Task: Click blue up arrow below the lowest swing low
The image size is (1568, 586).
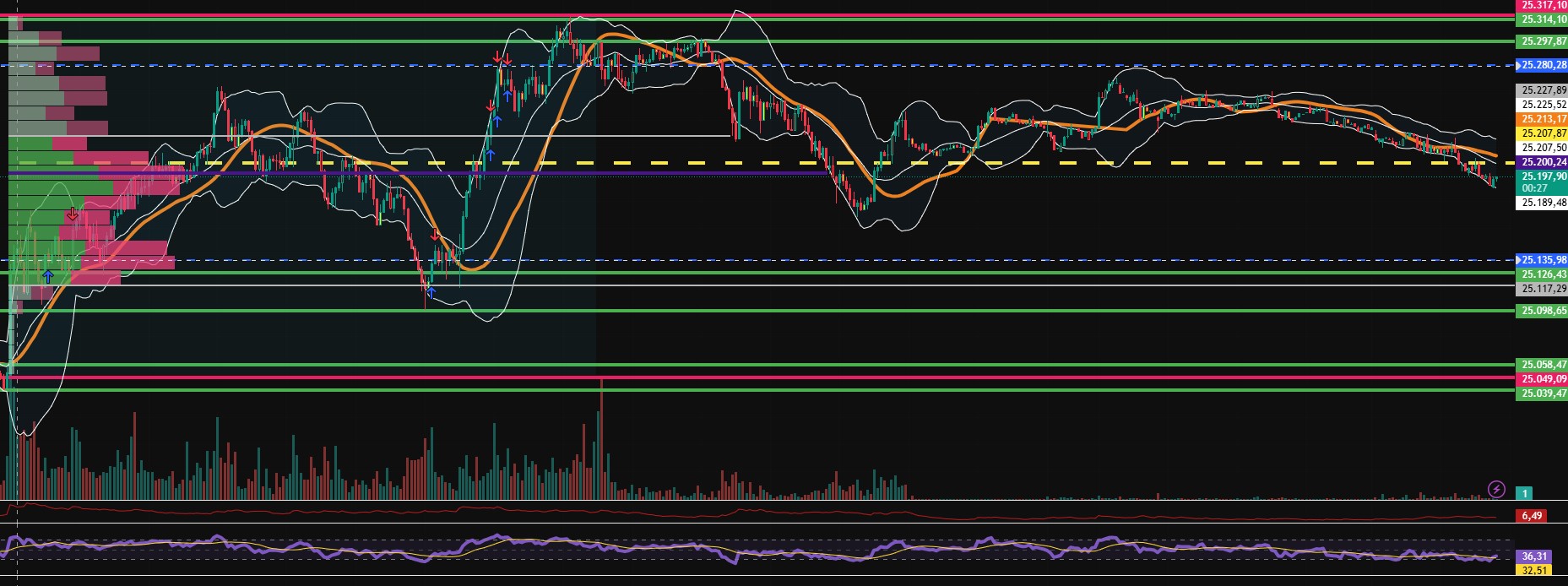Action: click(x=431, y=292)
